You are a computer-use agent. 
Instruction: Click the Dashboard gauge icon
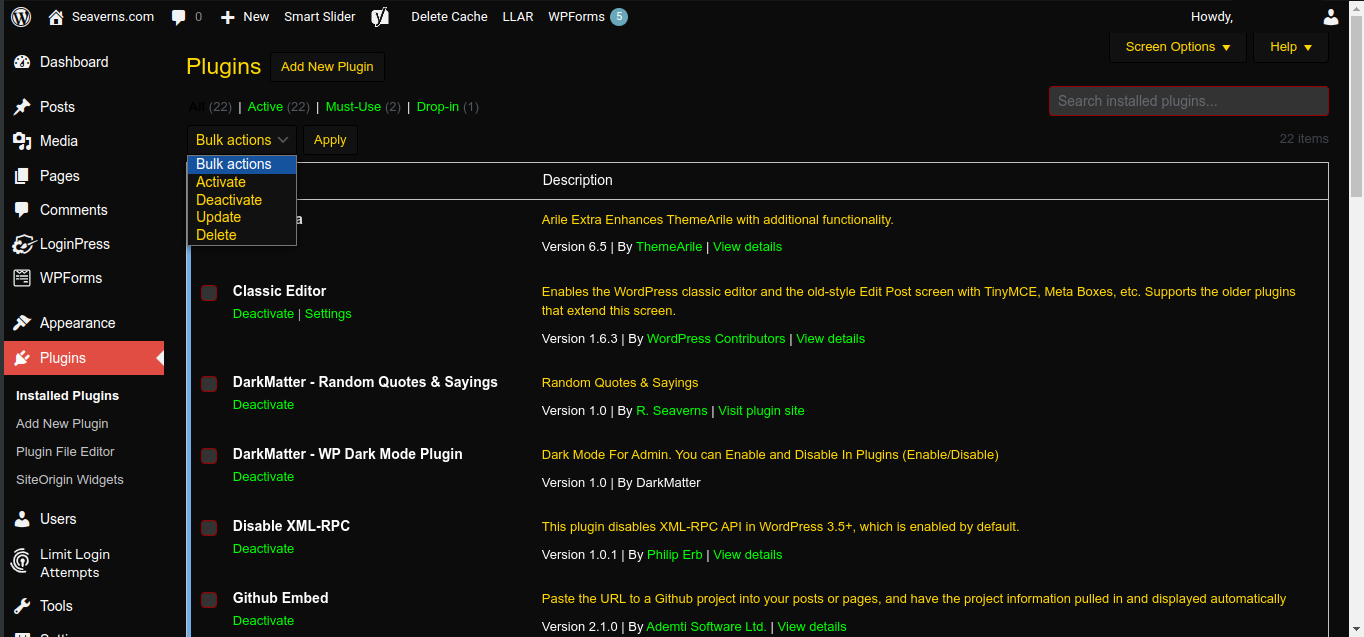click(22, 62)
